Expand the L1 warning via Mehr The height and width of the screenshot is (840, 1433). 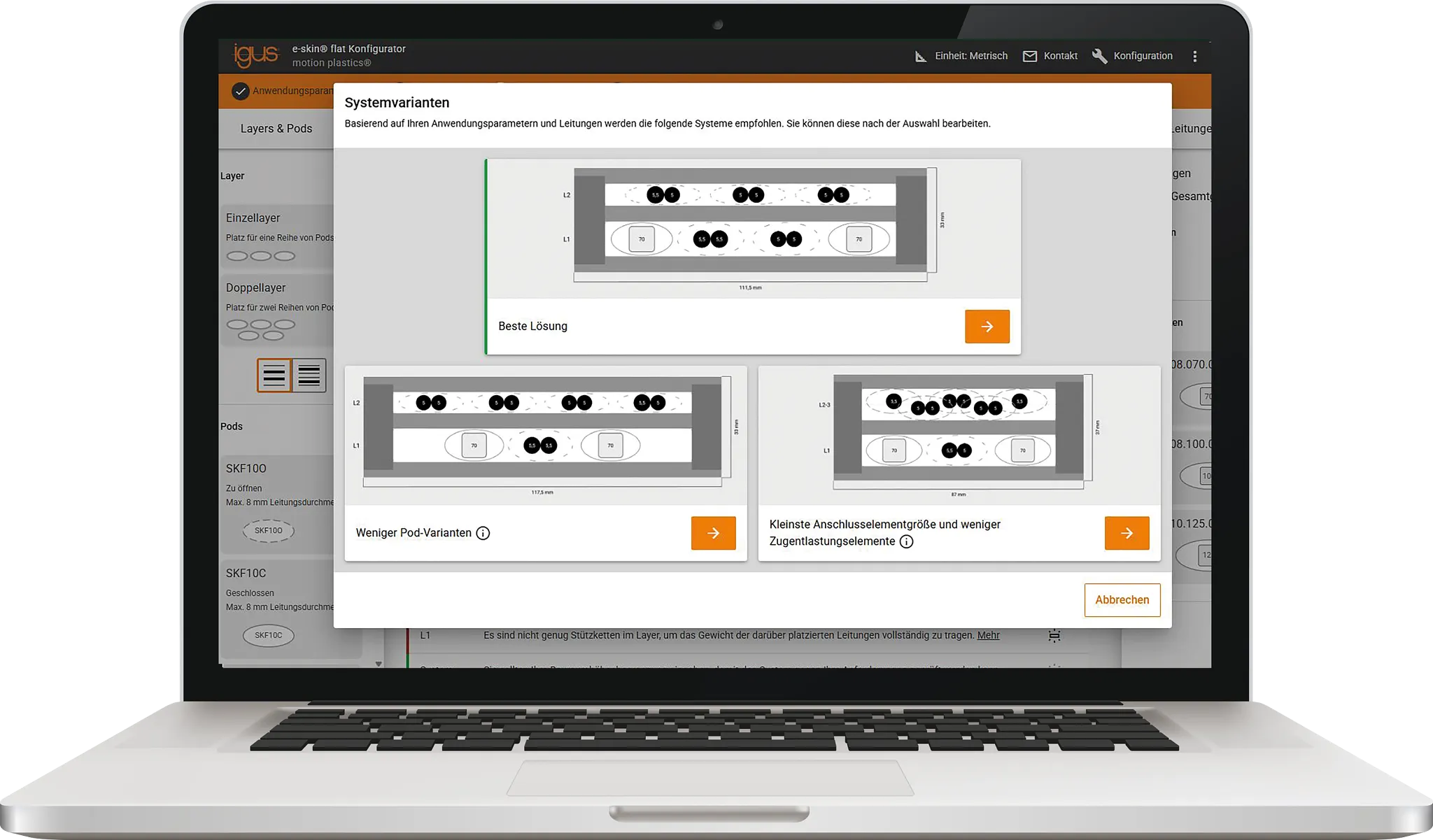[x=989, y=635]
